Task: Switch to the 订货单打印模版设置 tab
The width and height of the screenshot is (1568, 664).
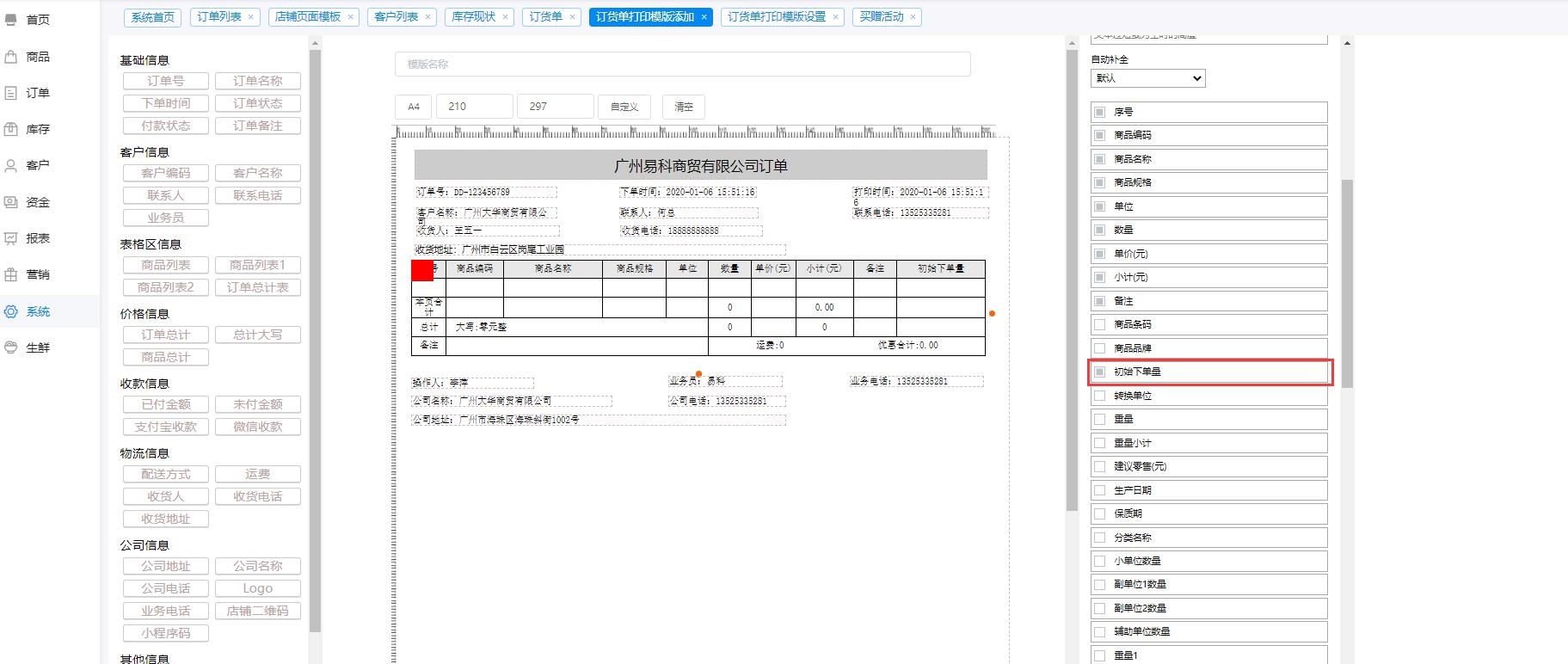Action: point(776,17)
